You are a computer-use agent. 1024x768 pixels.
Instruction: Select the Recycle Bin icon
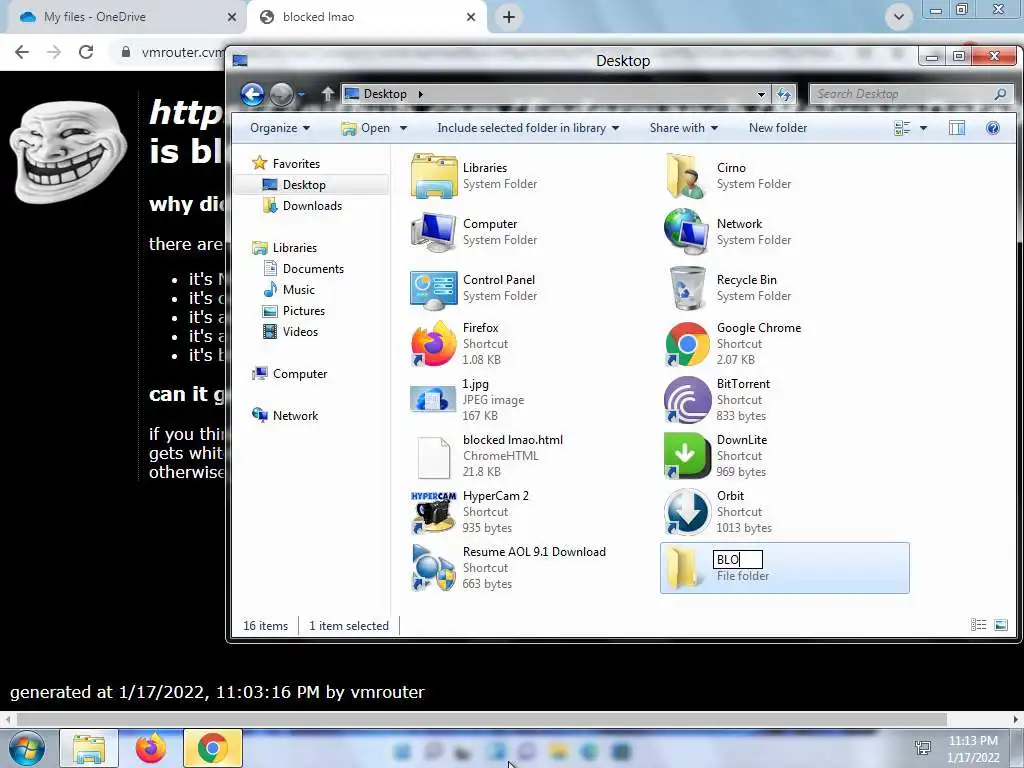(x=686, y=288)
